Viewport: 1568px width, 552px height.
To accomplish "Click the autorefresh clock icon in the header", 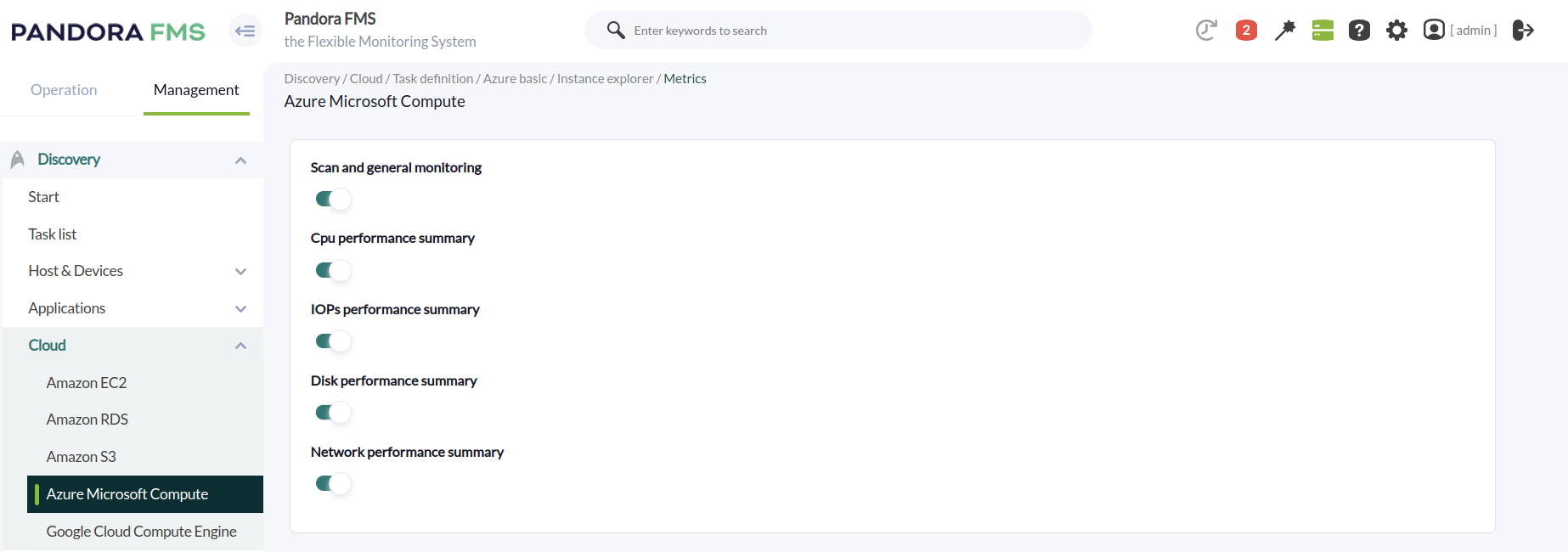I will click(x=1206, y=31).
